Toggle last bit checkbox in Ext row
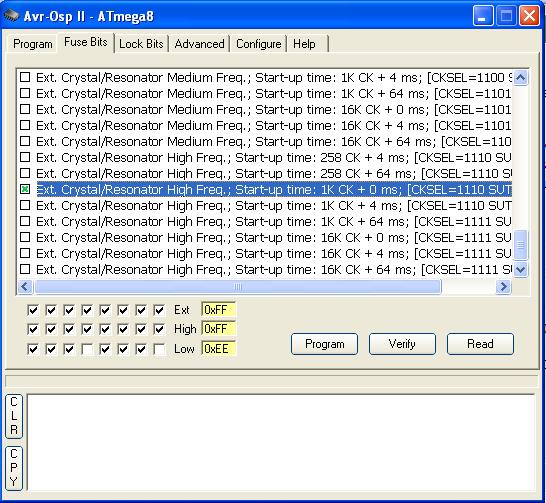 [x=159, y=310]
